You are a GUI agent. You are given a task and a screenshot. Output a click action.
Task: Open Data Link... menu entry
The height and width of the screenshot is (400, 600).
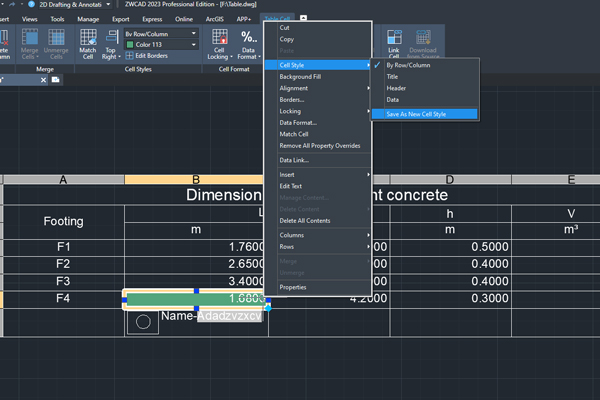click(318, 160)
